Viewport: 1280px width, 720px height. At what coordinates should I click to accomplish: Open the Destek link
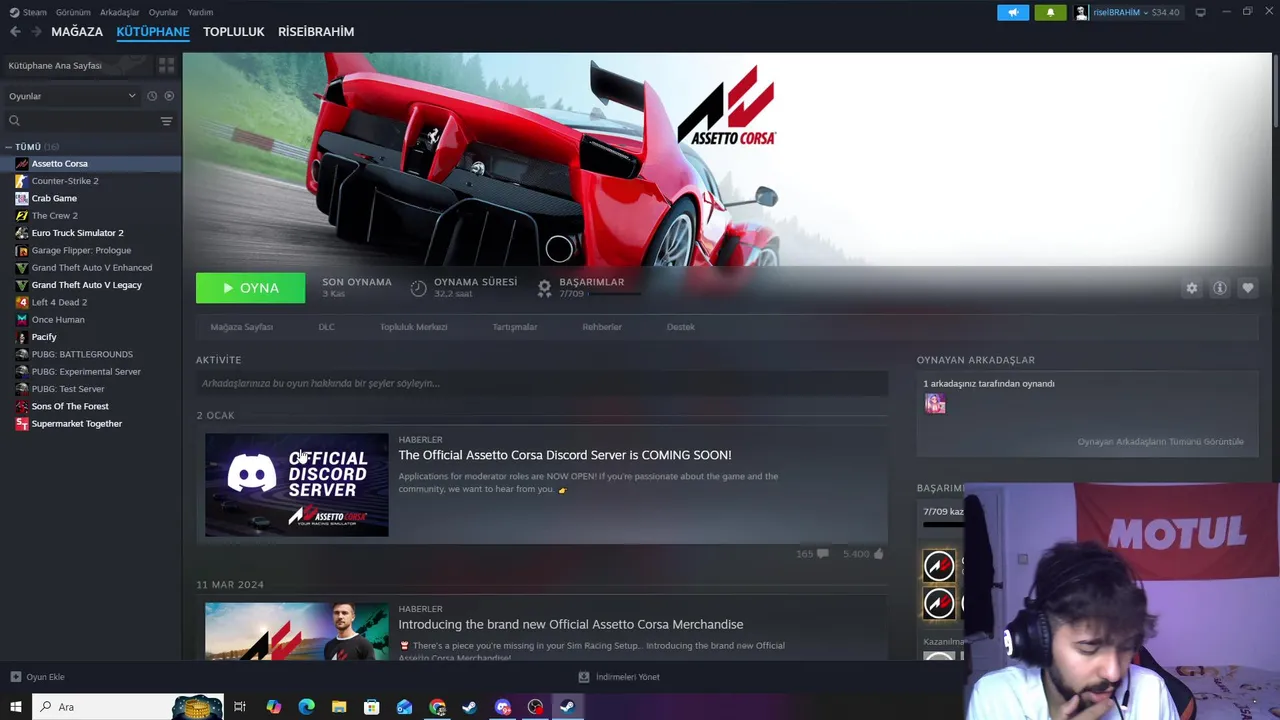point(680,327)
